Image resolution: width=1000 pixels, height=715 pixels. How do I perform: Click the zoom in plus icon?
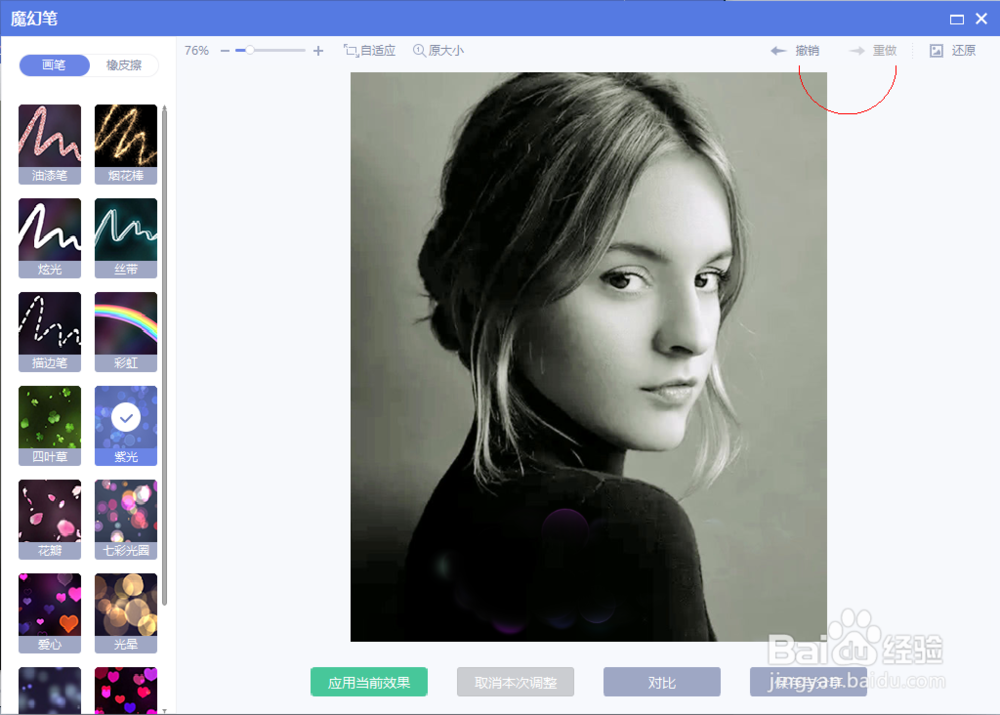pos(318,50)
